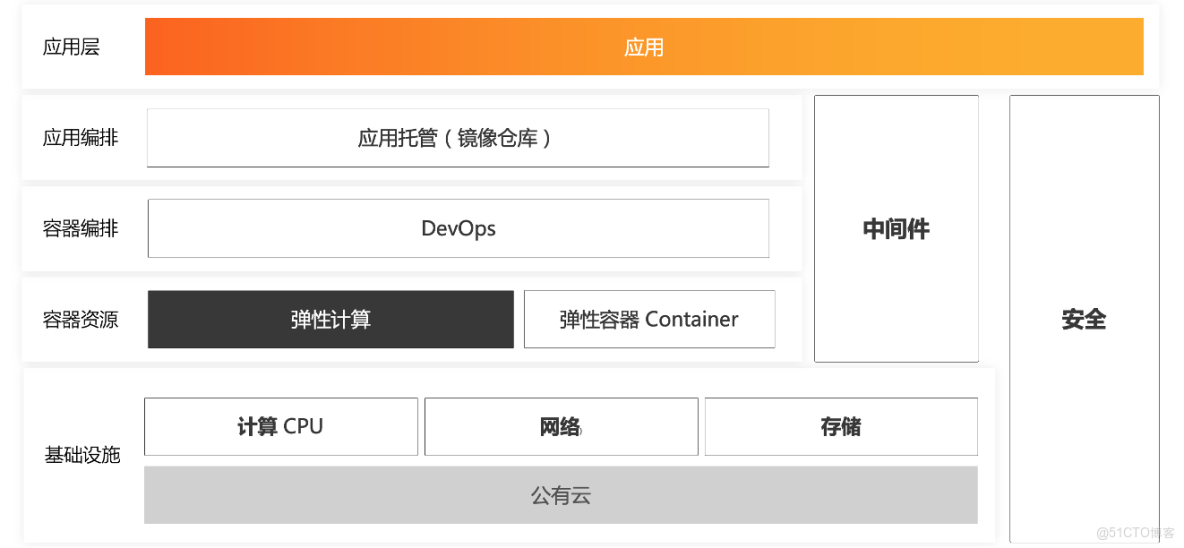Image resolution: width=1184 pixels, height=548 pixels.
Task: Click the word Container
Action: [692, 320]
